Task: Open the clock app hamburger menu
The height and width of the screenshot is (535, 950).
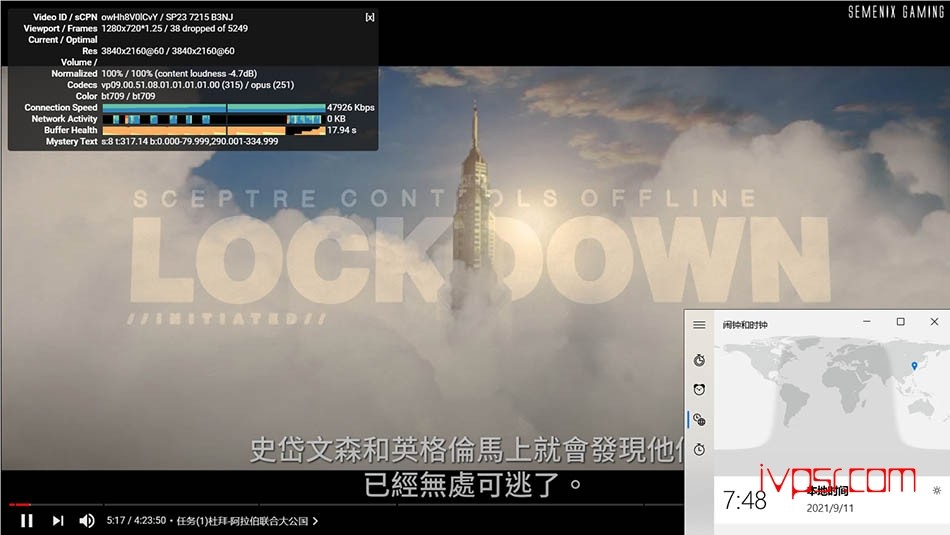Action: tap(699, 325)
